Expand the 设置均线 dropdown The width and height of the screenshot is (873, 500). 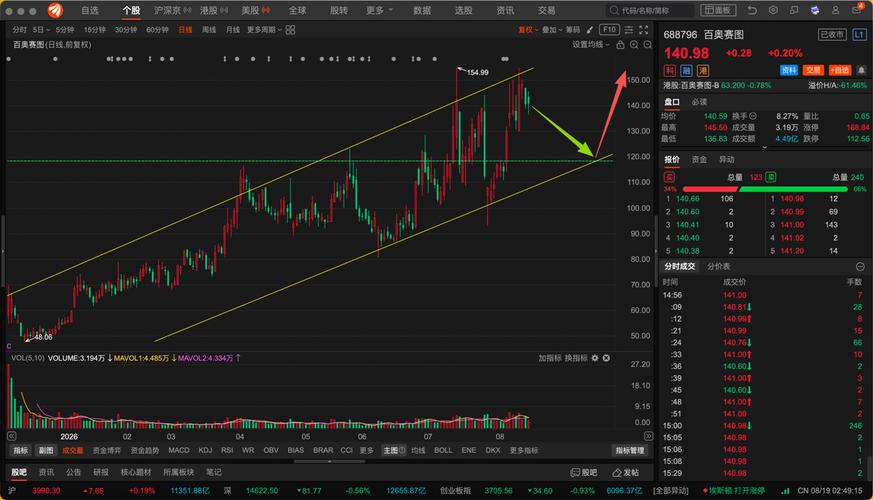591,45
